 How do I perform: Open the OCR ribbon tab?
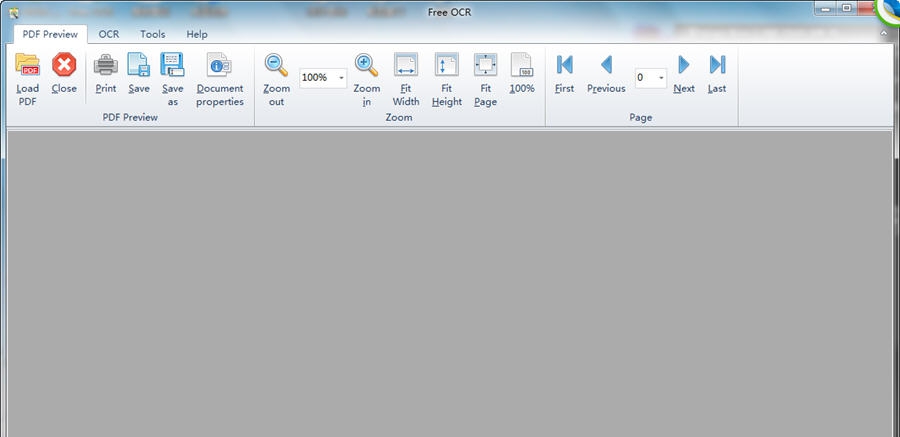pyautogui.click(x=108, y=34)
